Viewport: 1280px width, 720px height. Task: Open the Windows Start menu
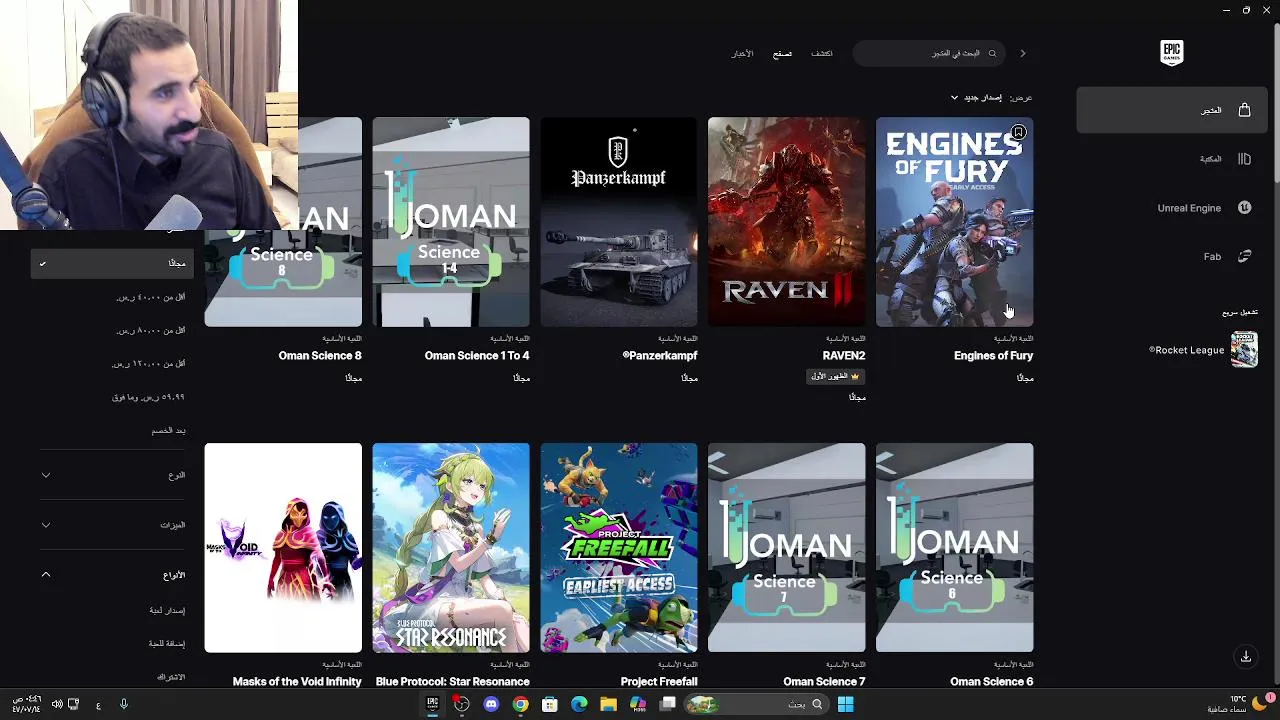pos(845,704)
